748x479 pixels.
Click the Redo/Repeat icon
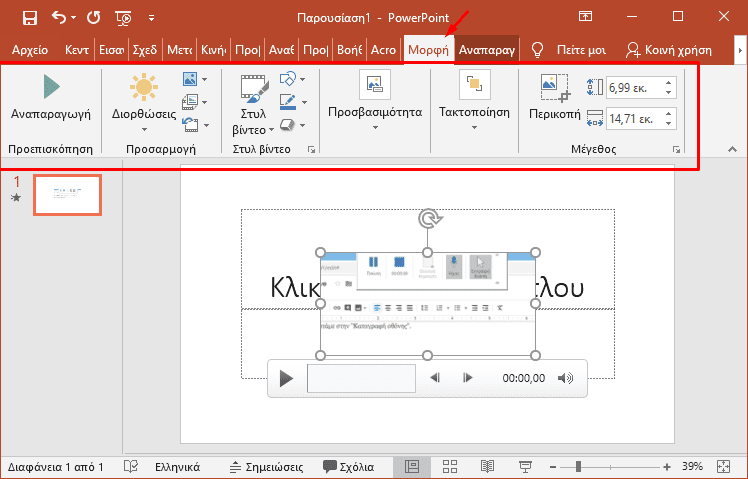(94, 18)
